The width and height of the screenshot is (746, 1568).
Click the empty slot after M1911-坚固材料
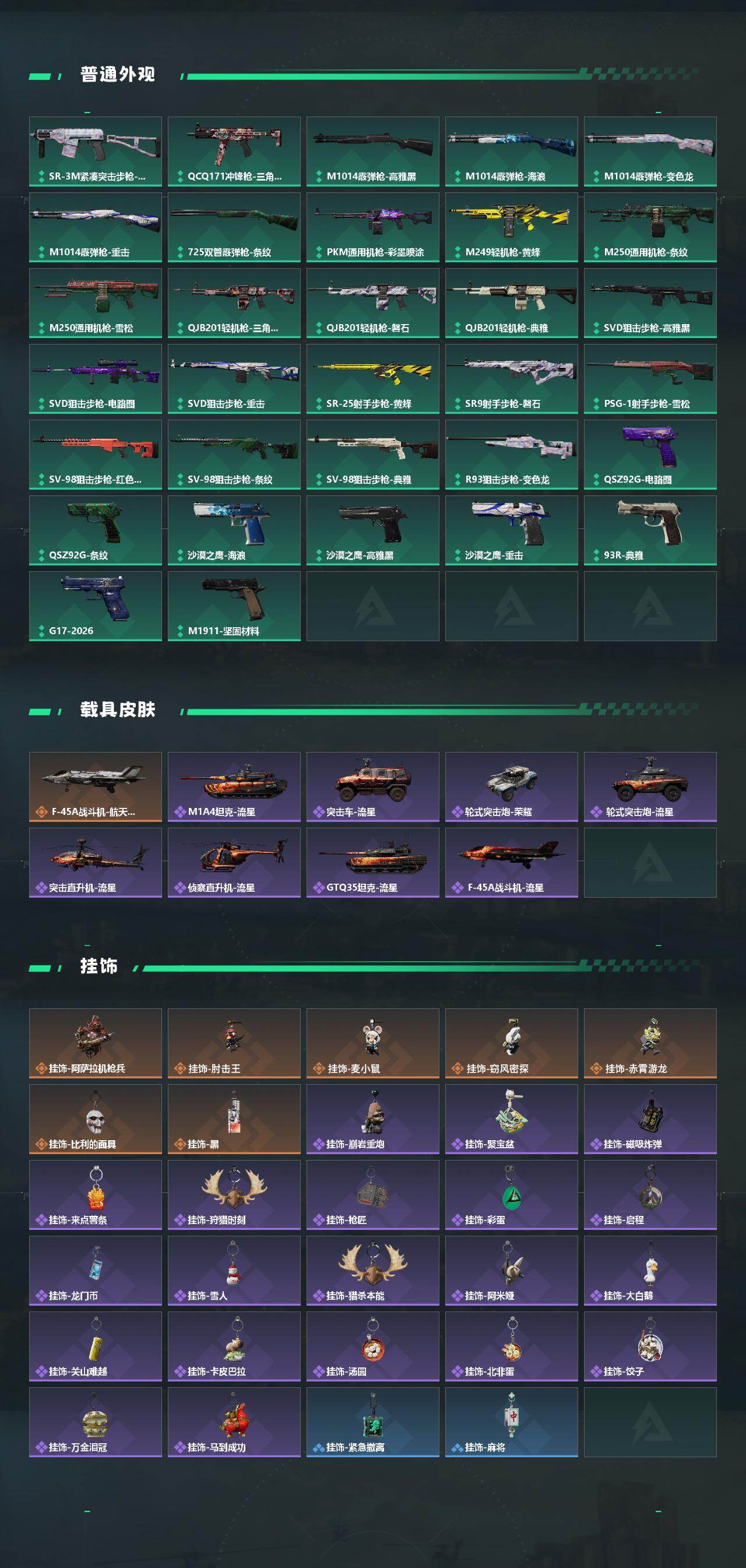tap(372, 606)
